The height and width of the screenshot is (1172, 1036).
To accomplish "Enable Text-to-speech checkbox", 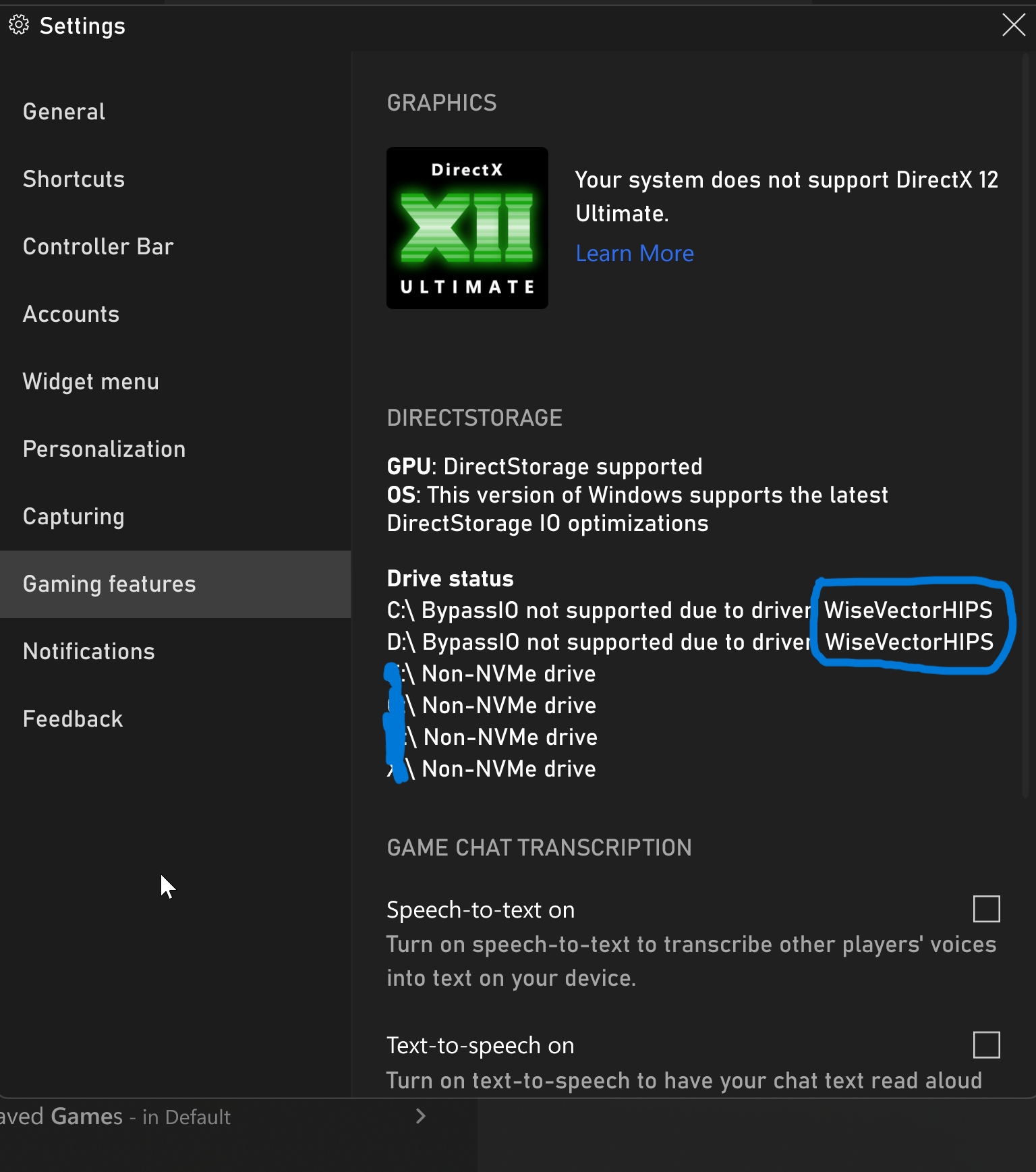I will pyautogui.click(x=986, y=1045).
